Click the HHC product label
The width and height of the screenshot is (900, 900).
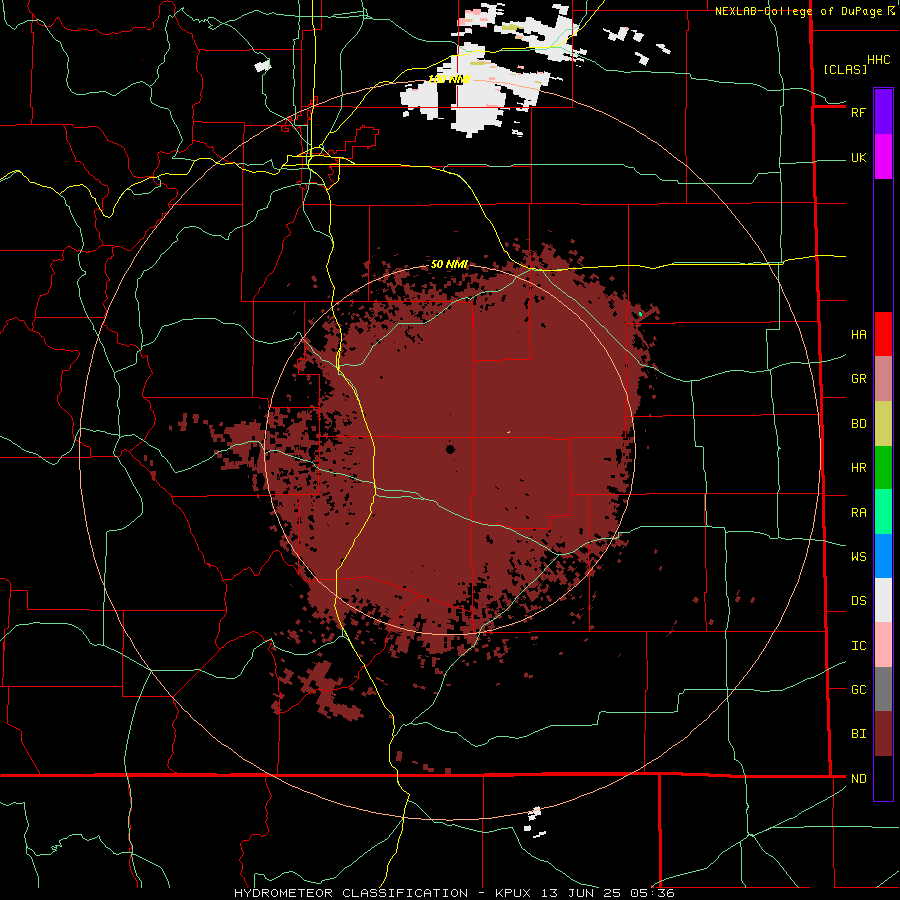[878, 60]
